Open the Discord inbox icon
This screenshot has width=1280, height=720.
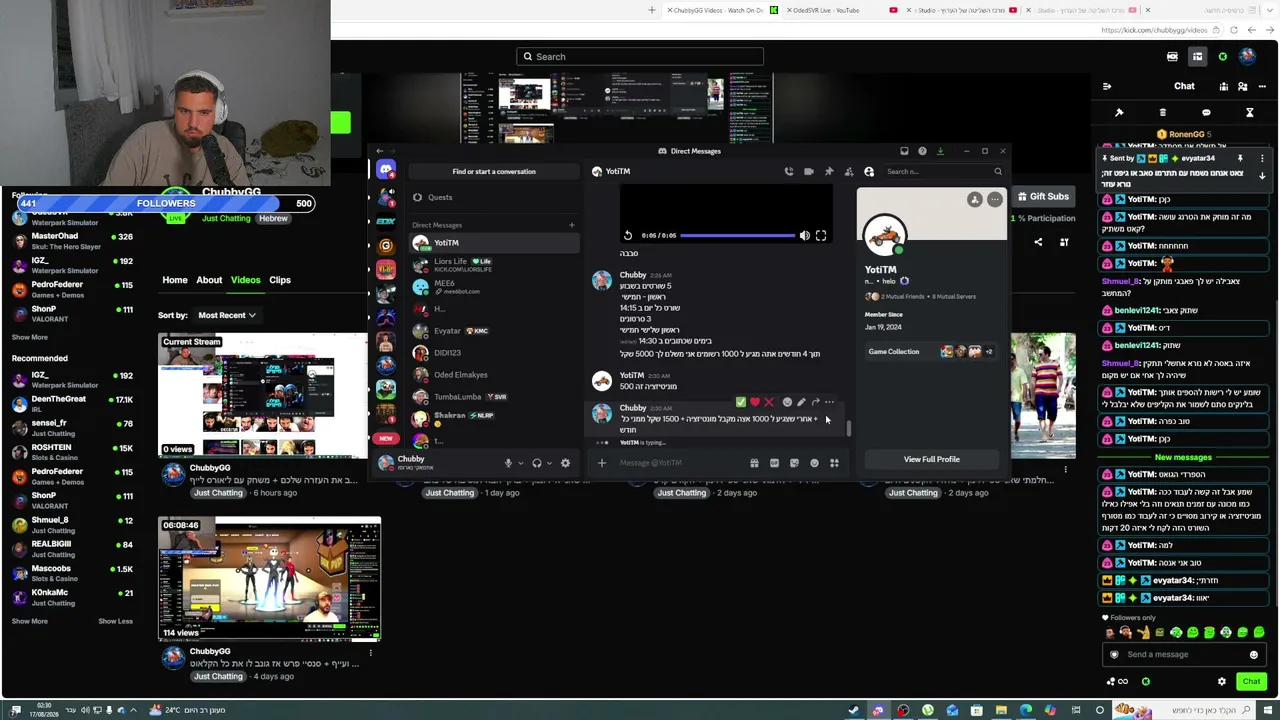904,151
